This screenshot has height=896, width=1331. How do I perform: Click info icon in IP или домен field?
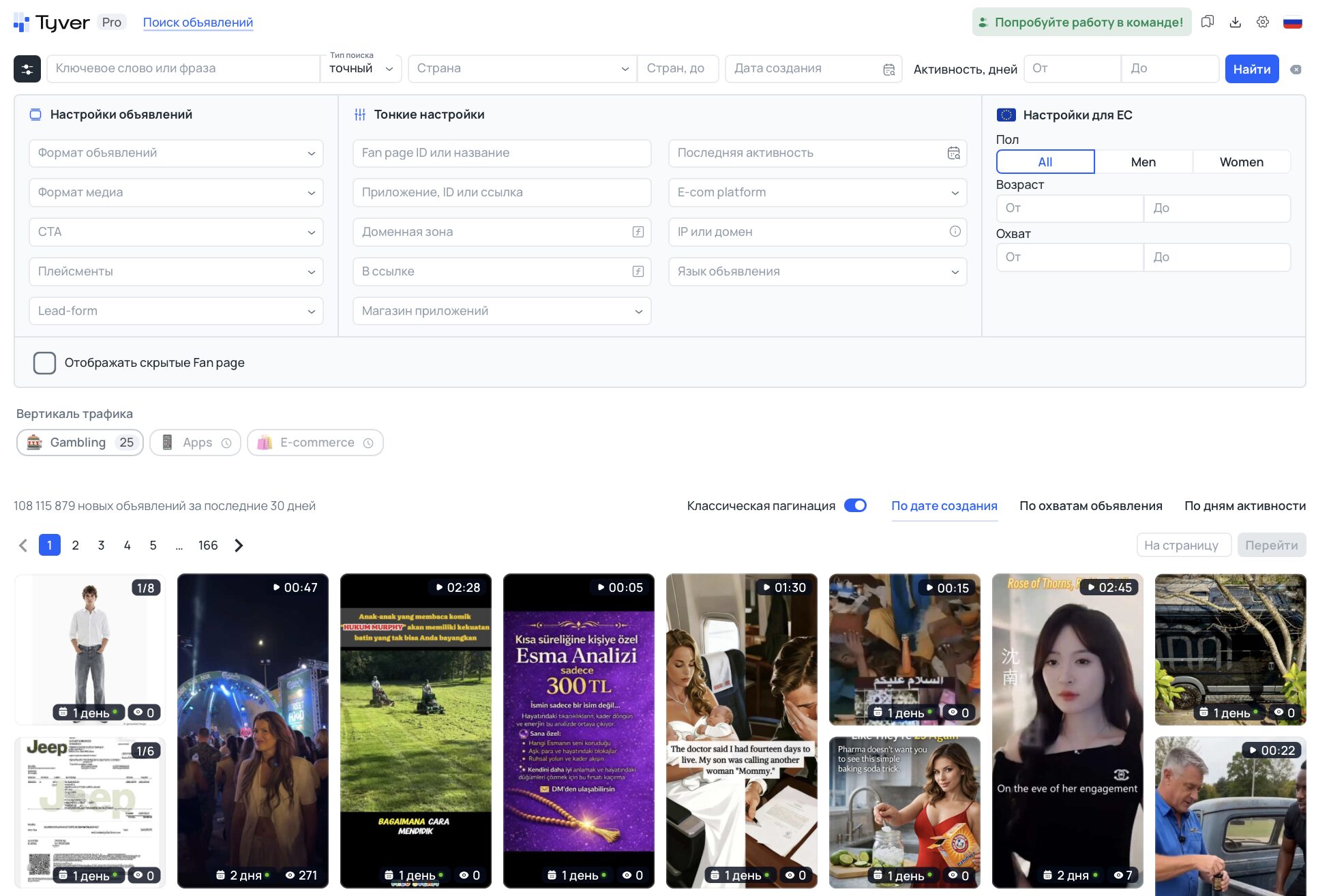pos(955,232)
